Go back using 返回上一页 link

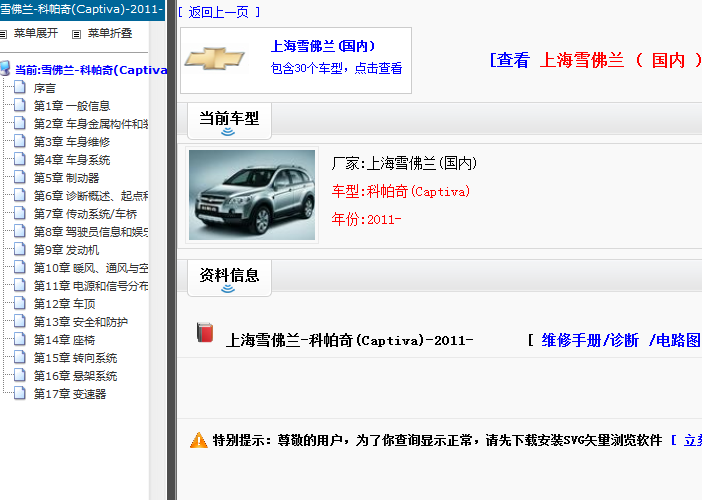(x=219, y=12)
